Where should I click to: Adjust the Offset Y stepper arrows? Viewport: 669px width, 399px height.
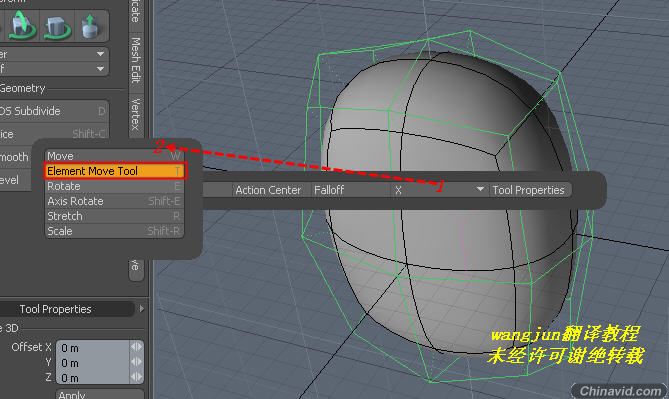coord(137,362)
